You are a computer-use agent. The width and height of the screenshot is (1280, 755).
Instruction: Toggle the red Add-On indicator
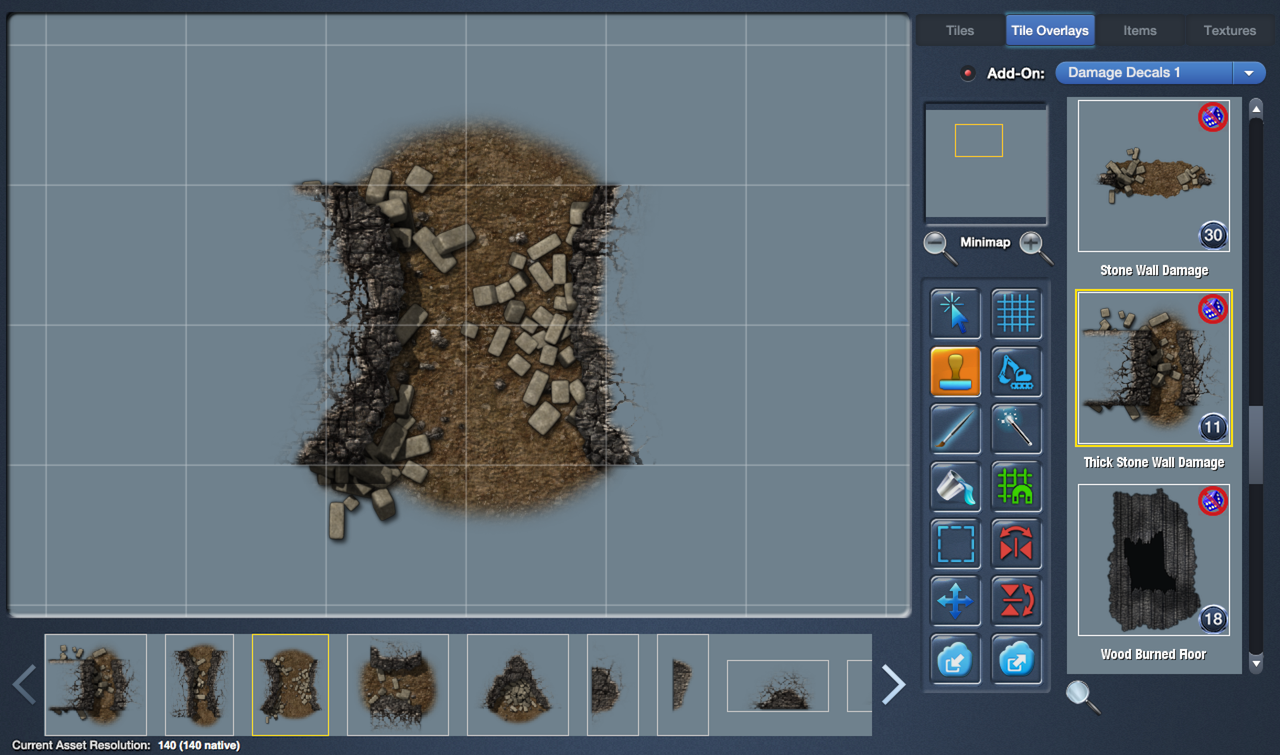967,73
